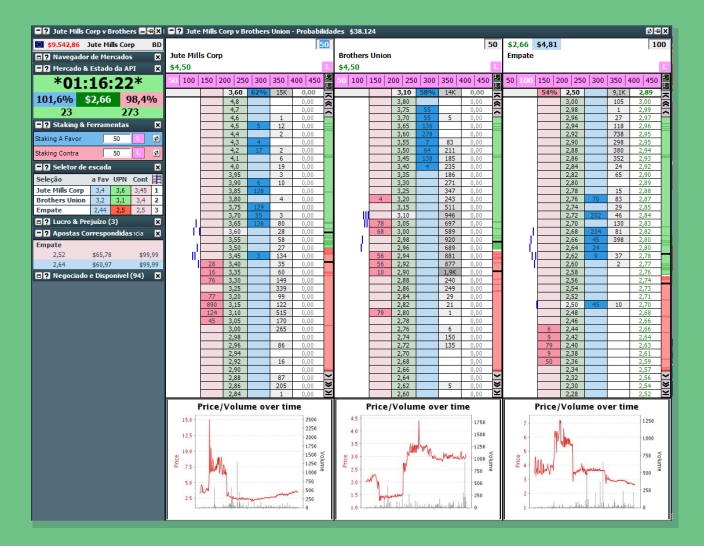Assign Brothers Union to ladder slot 2
This screenshot has height=546, width=704.
(157, 200)
